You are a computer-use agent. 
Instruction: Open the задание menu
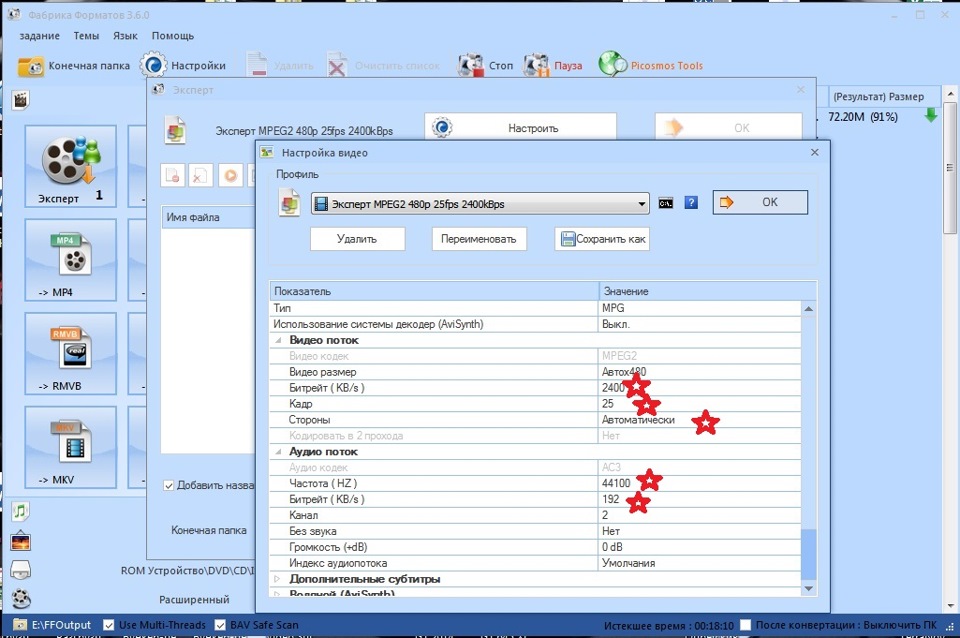click(x=39, y=36)
